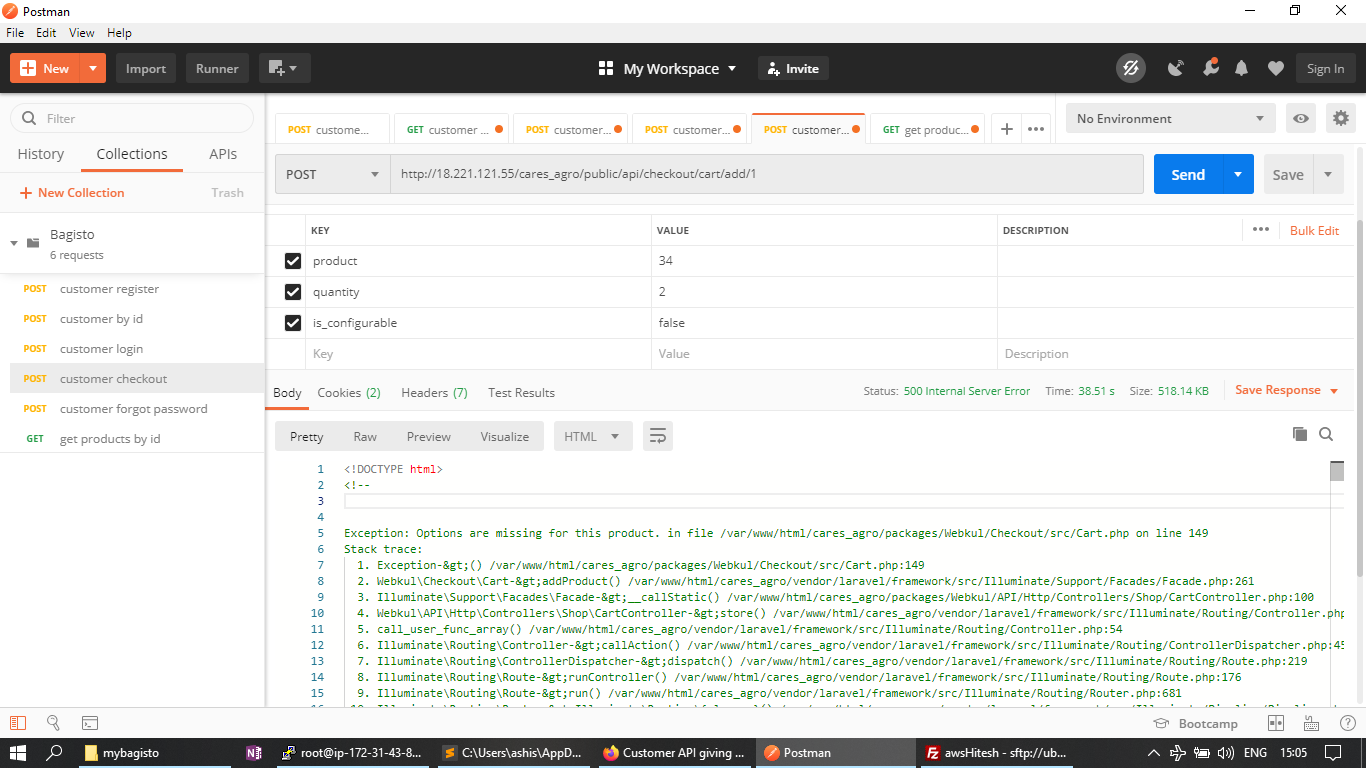
Task: Open the Runner
Action: click(x=217, y=68)
